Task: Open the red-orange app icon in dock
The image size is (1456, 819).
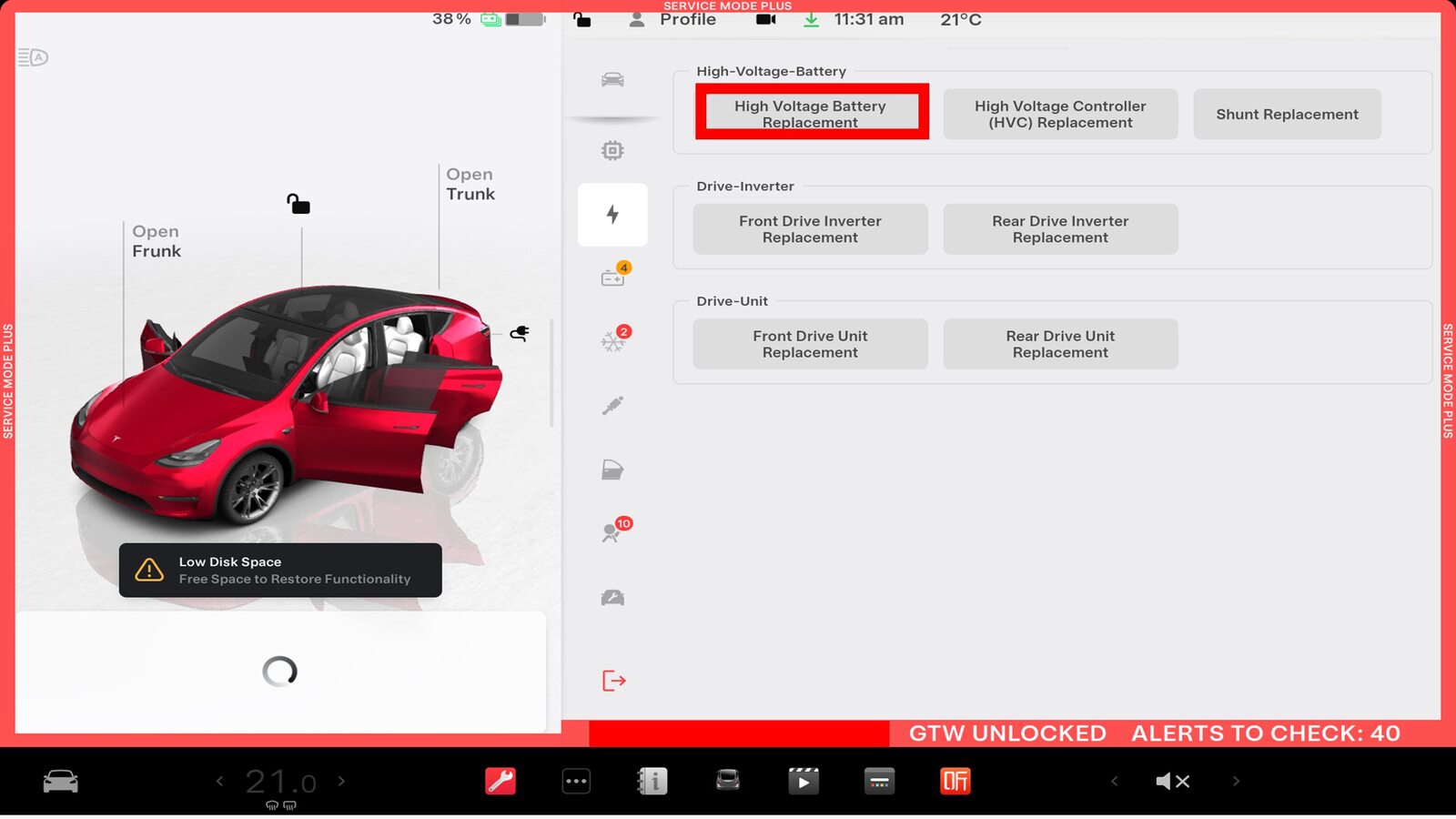Action: click(x=955, y=781)
